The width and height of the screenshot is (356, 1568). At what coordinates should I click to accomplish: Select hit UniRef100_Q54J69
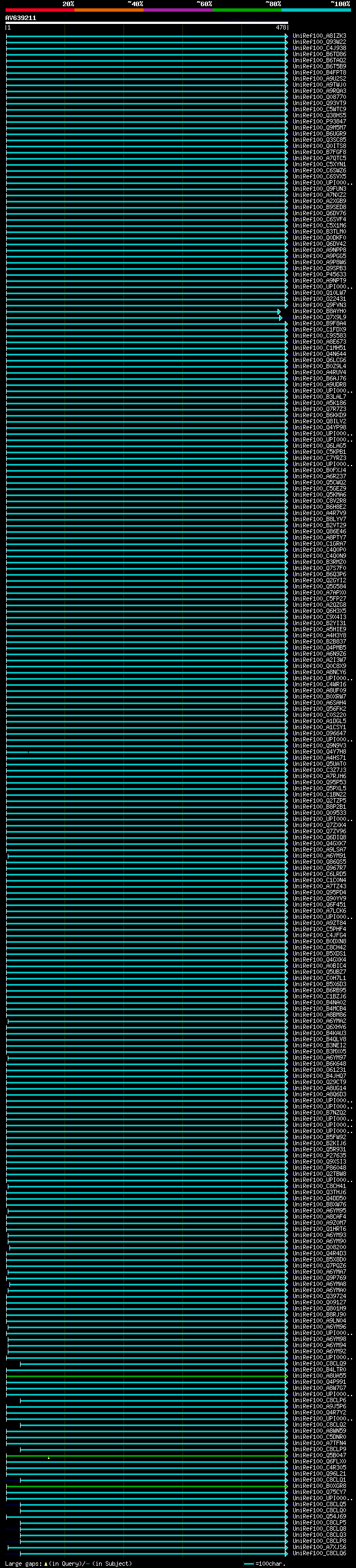coord(319,1516)
